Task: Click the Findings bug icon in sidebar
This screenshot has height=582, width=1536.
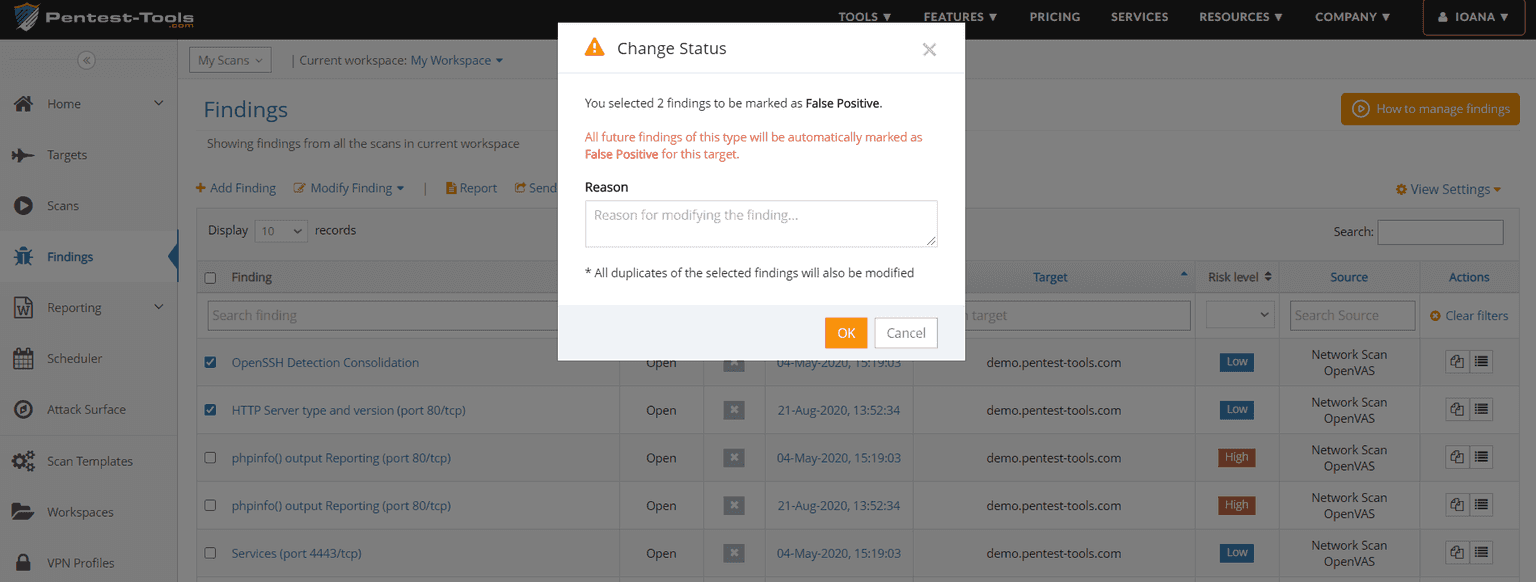Action: 23,257
